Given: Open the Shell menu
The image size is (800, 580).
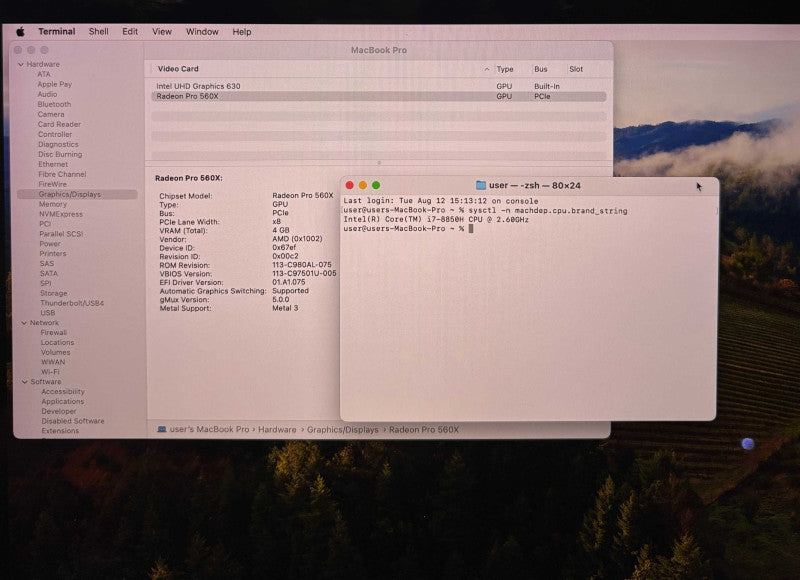Looking at the screenshot, I should (98, 32).
